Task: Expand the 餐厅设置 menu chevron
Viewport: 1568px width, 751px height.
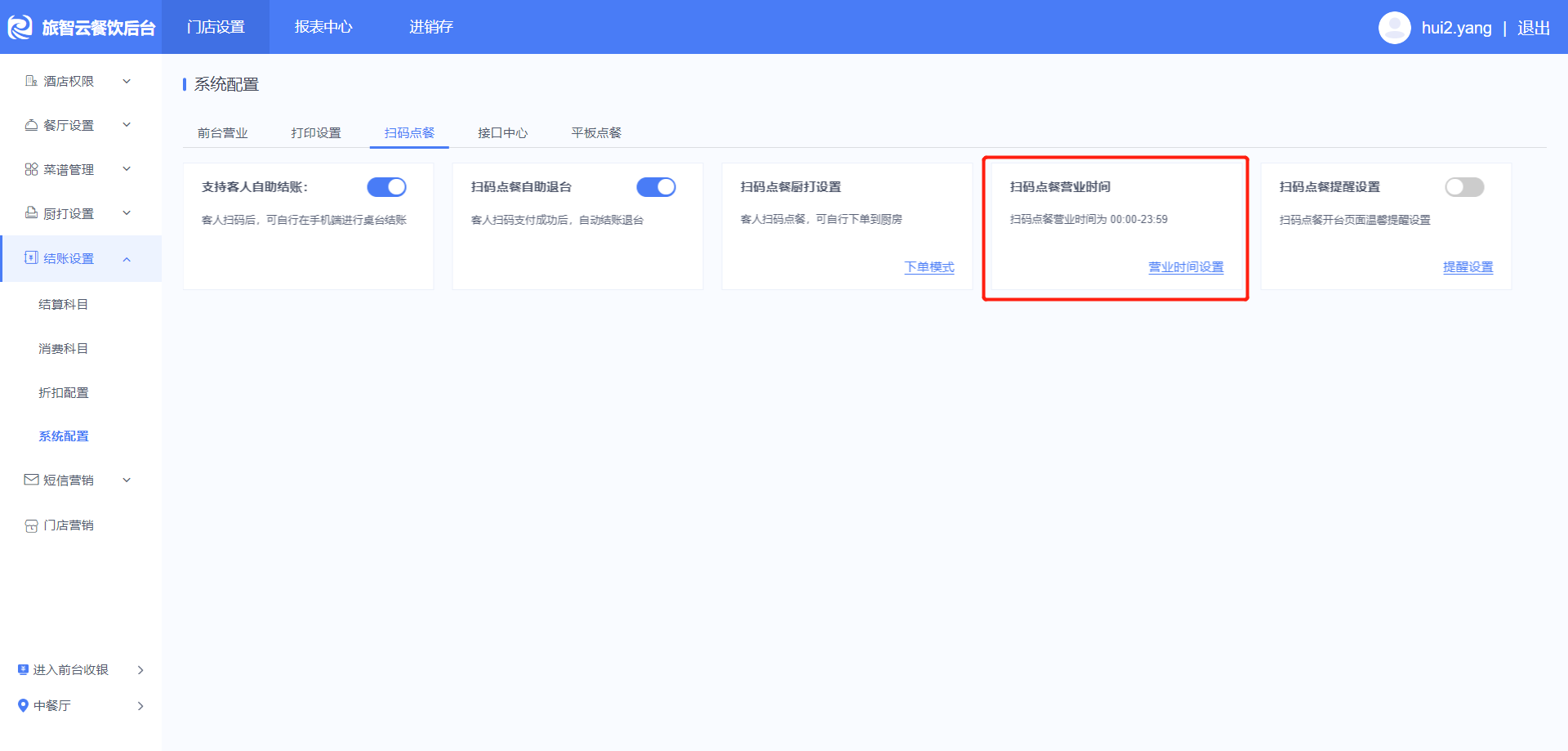Action: [127, 125]
